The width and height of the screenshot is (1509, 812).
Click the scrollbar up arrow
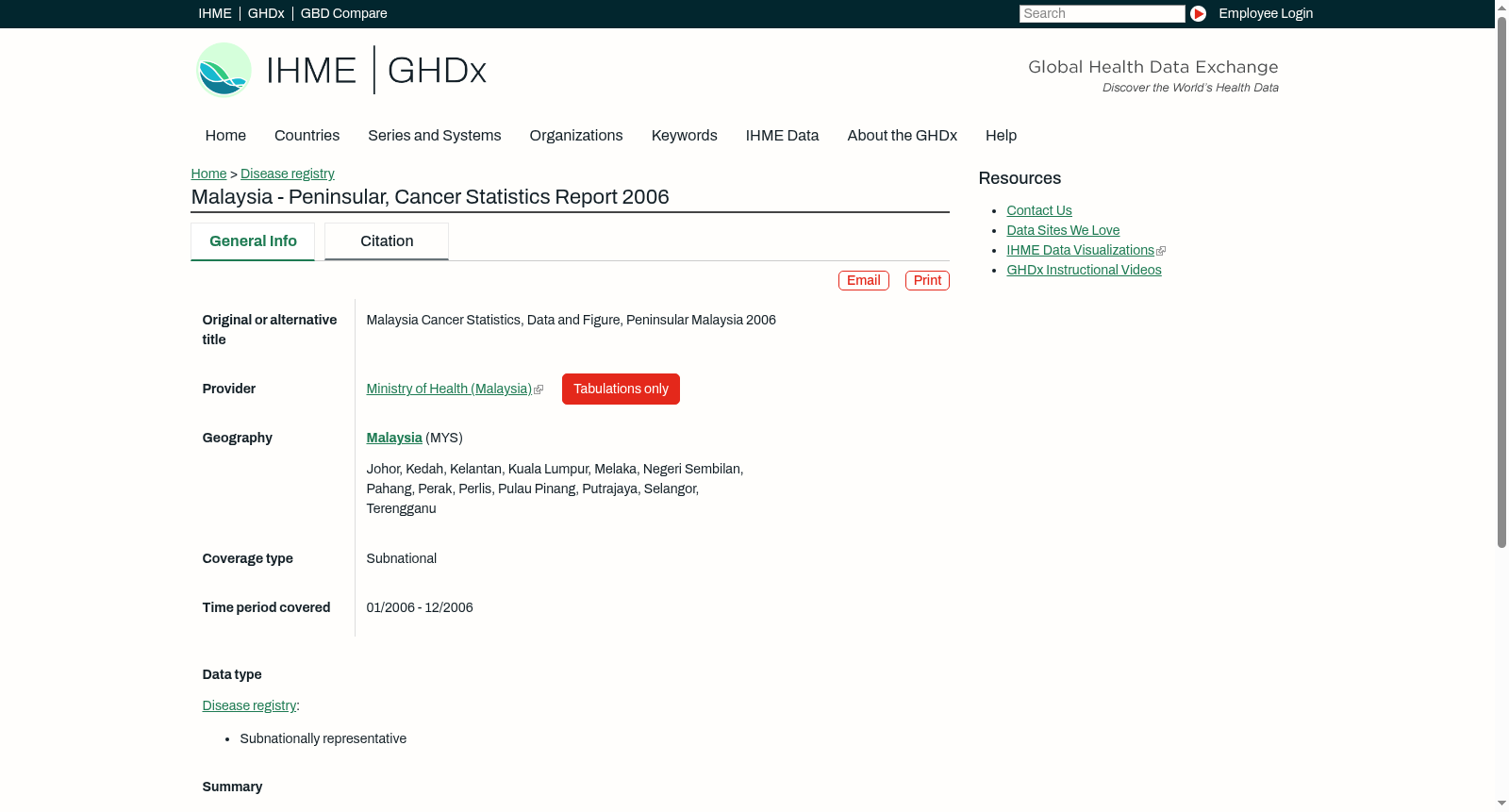(1501, 8)
